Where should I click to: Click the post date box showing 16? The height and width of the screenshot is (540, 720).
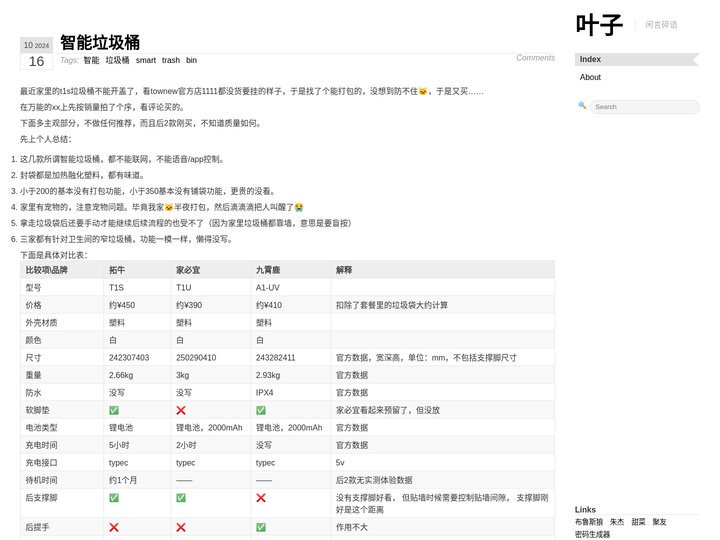coord(37,61)
